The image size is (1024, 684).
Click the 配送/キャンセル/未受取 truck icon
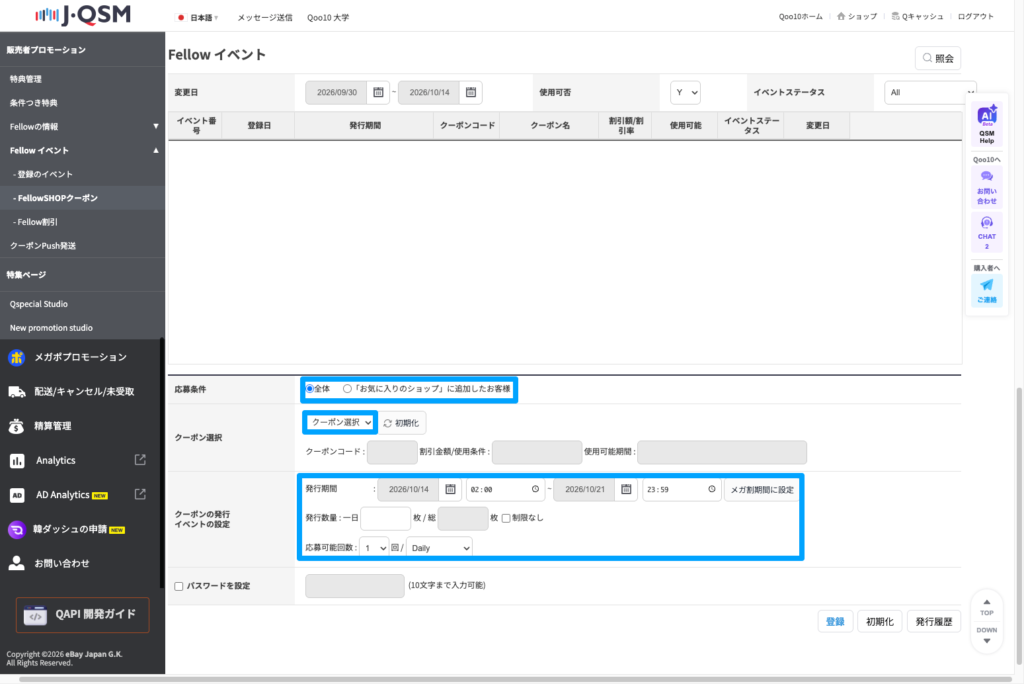pyautogui.click(x=17, y=391)
